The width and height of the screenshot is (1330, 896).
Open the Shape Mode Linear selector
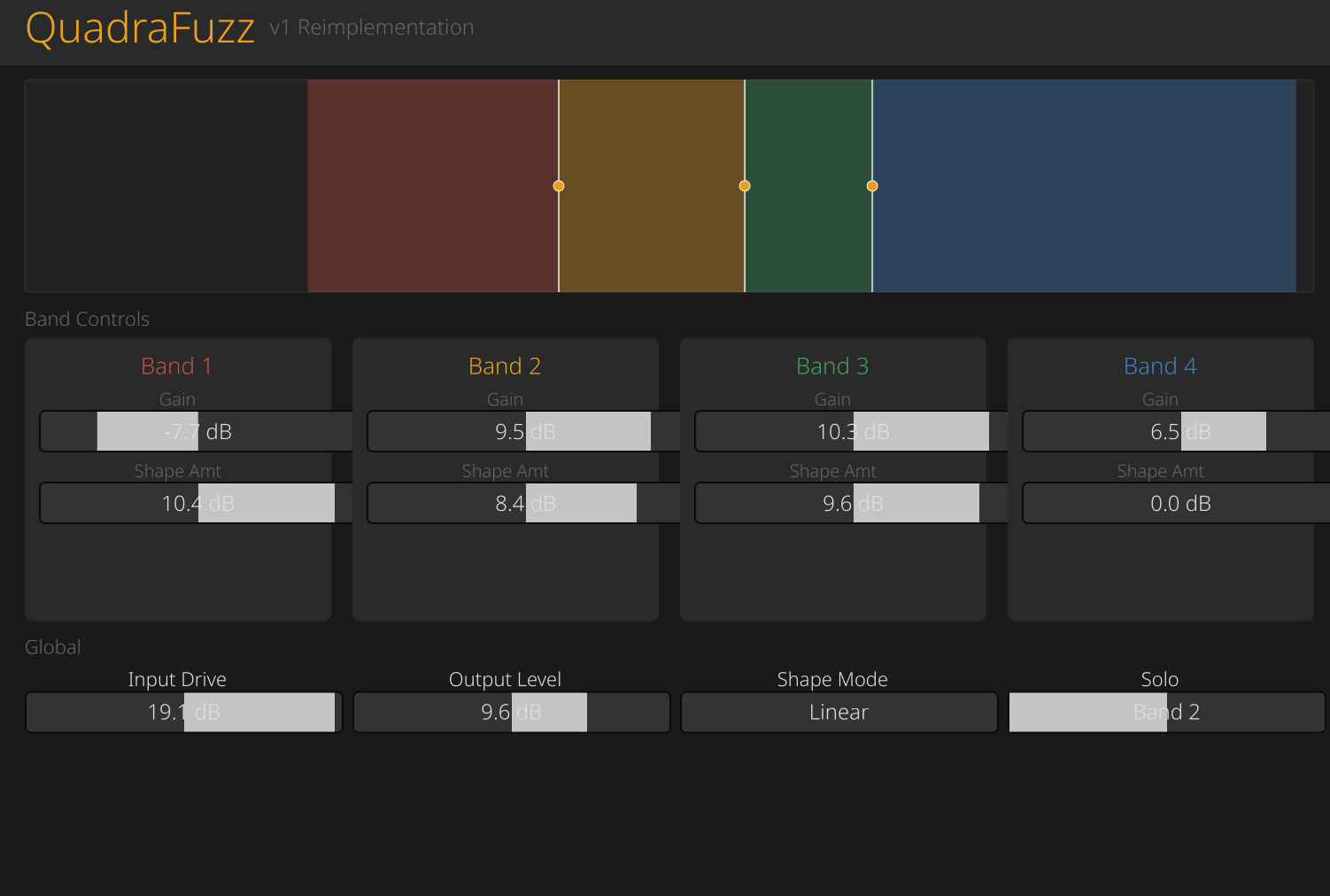(839, 712)
